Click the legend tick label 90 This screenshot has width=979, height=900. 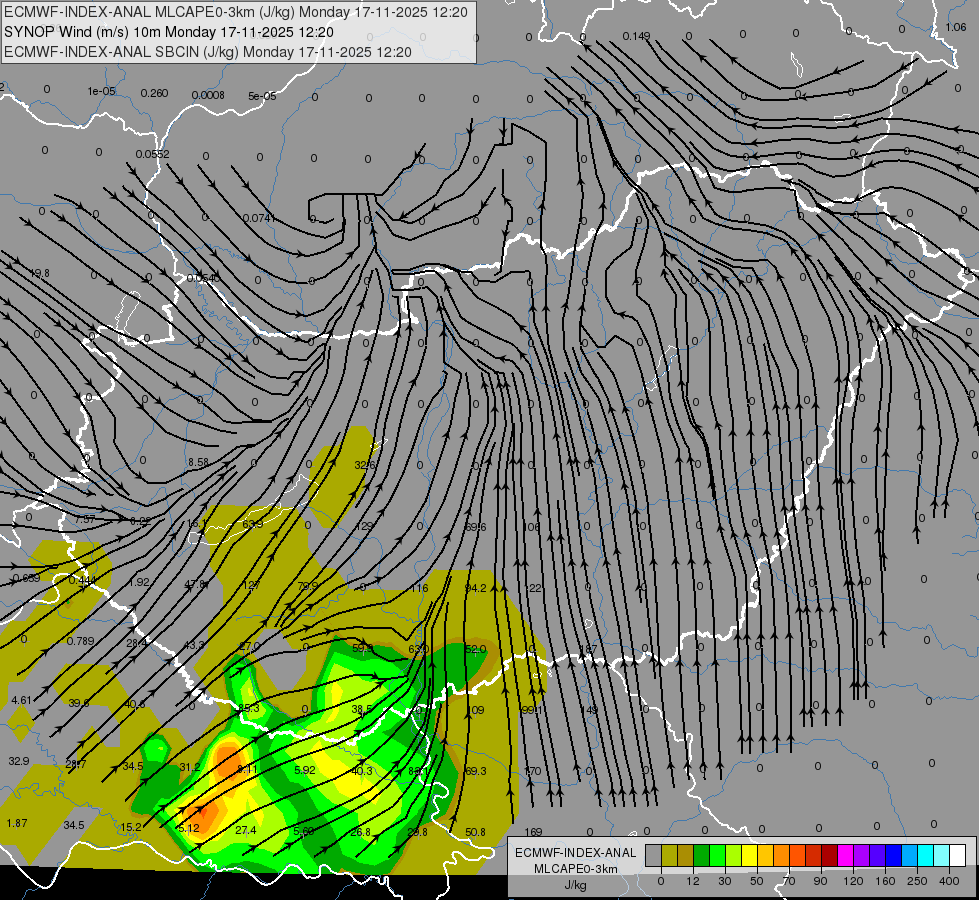(x=820, y=881)
